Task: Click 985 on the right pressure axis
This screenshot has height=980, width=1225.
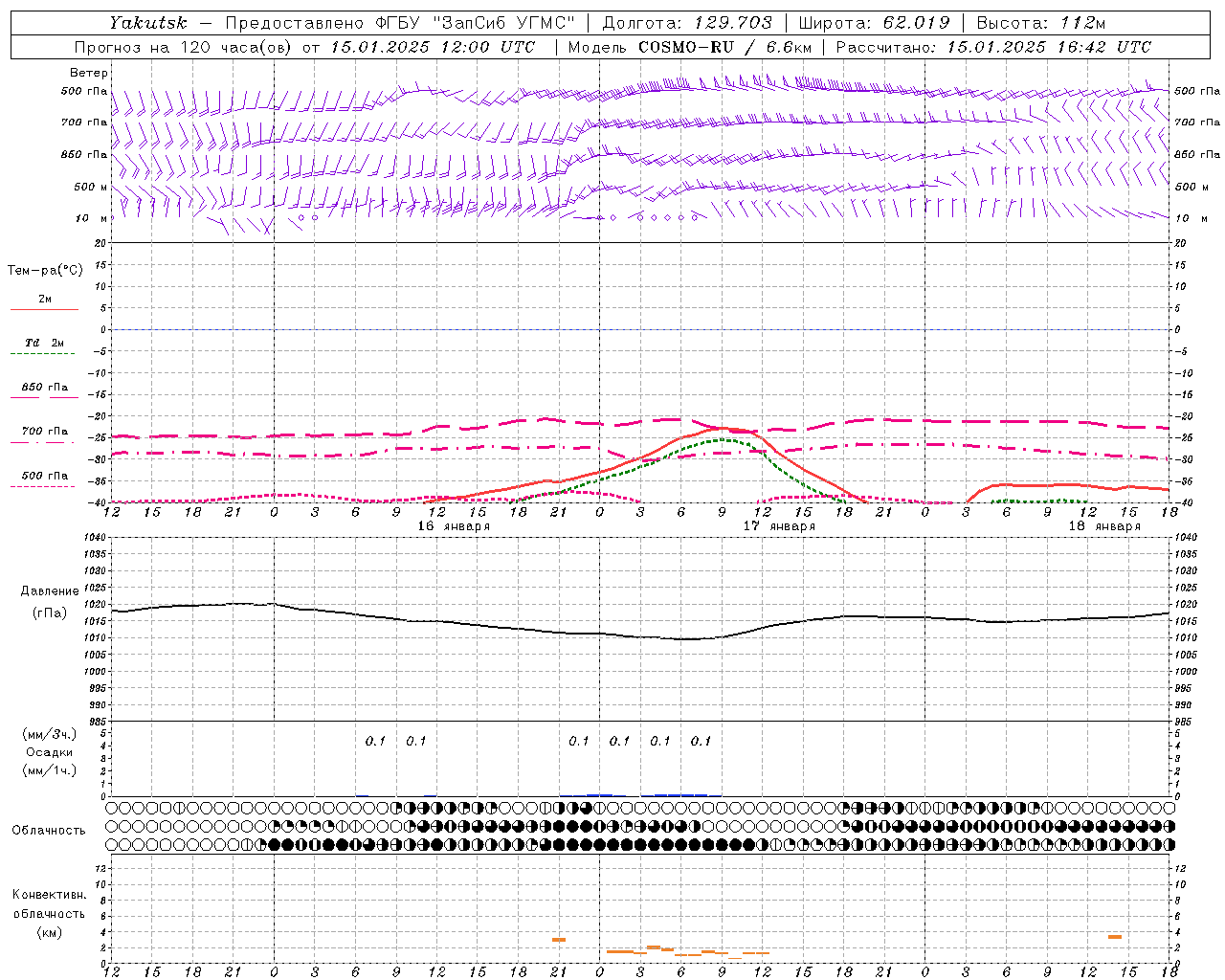Action: click(1186, 722)
